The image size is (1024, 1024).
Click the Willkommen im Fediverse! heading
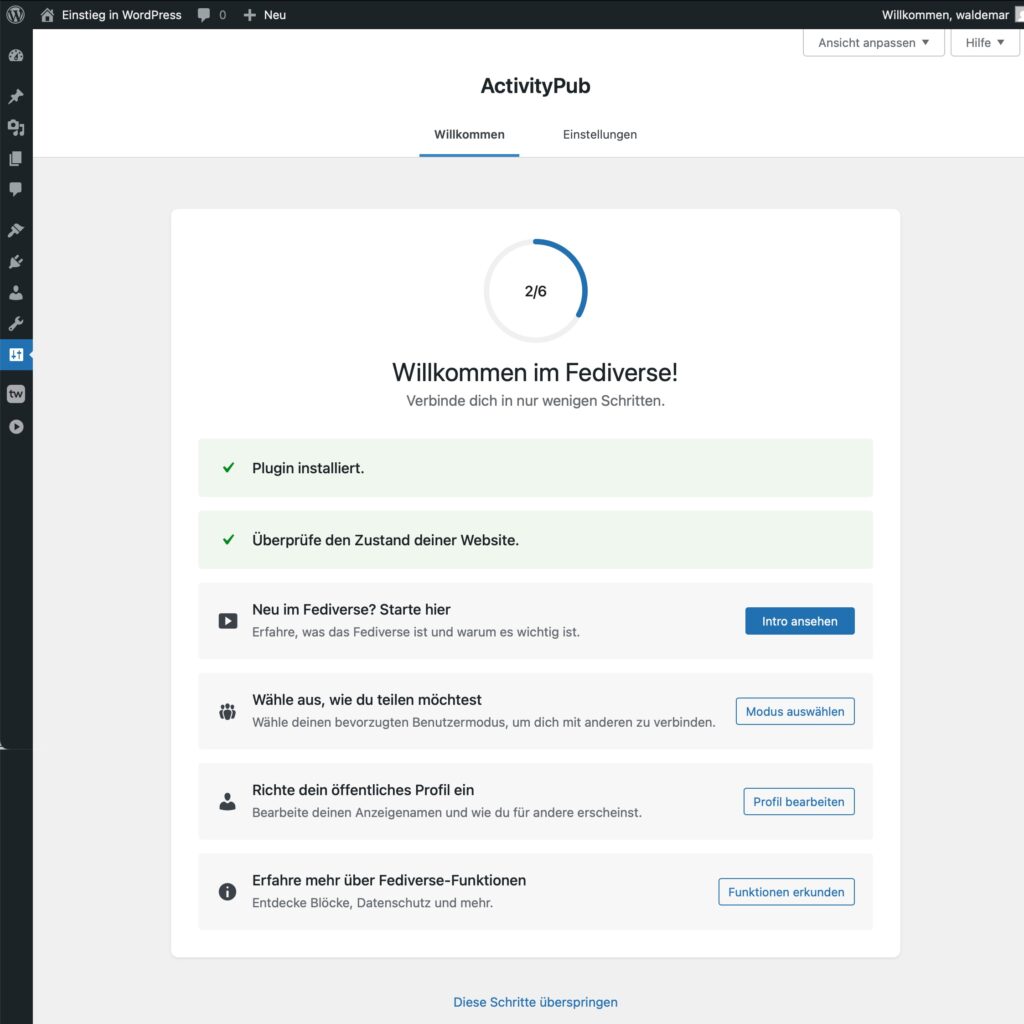(x=535, y=372)
